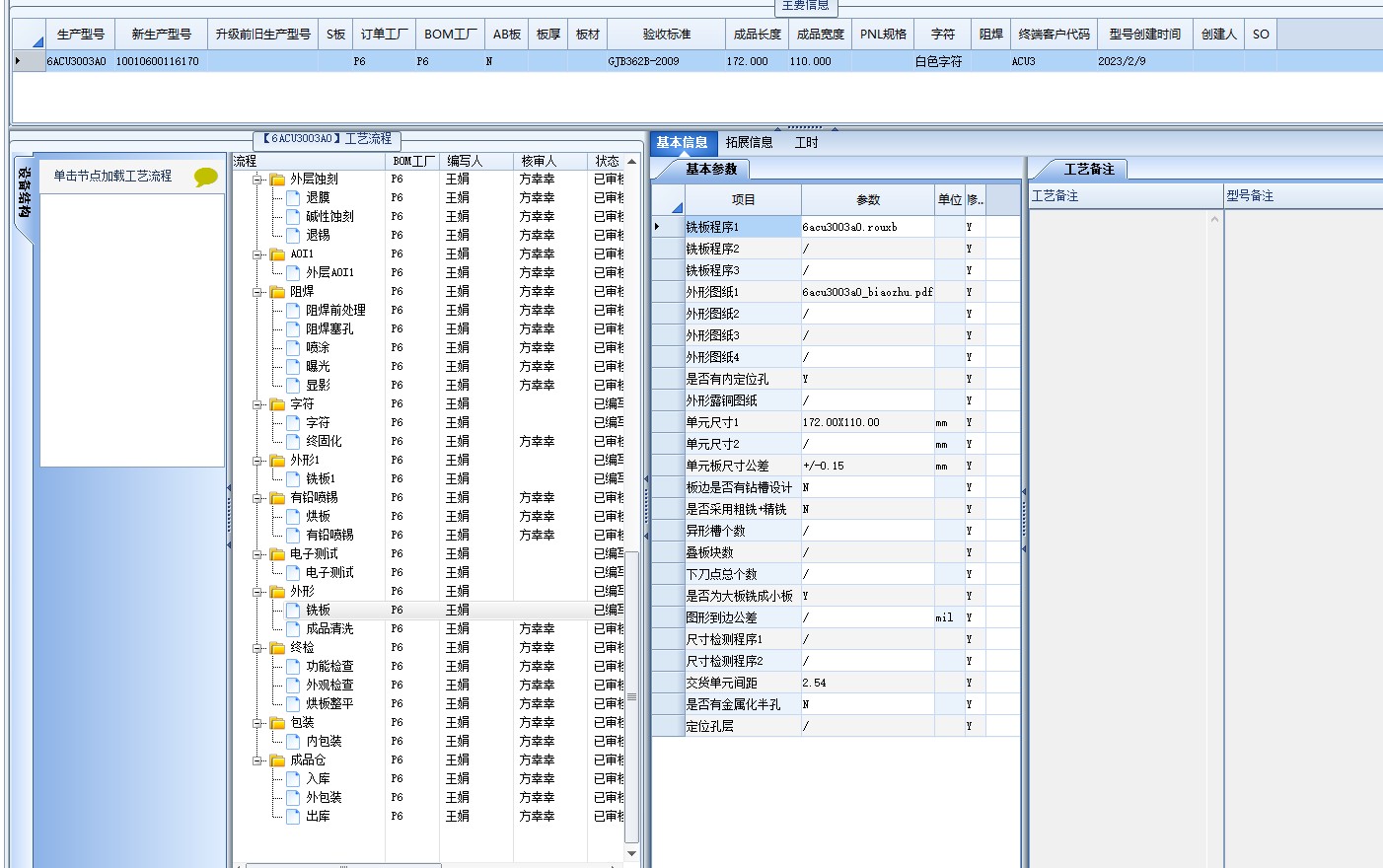The image size is (1383, 868).
Task: Click the 阻焊 folder icon
Action: (277, 292)
